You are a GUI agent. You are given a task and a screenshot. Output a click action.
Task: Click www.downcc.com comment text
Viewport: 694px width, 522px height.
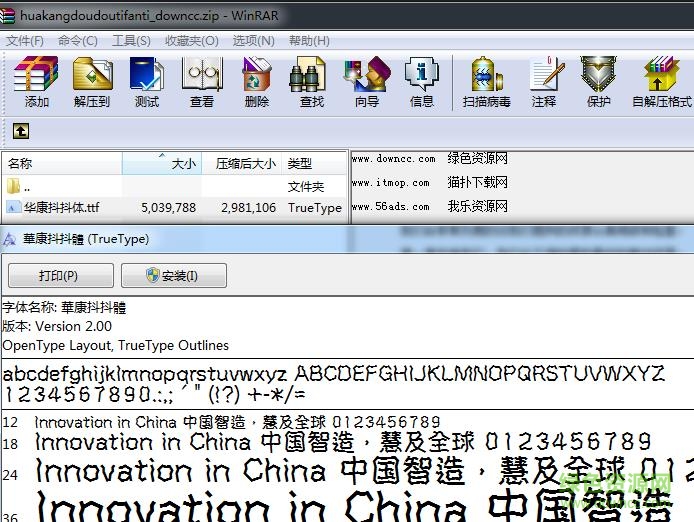(393, 159)
